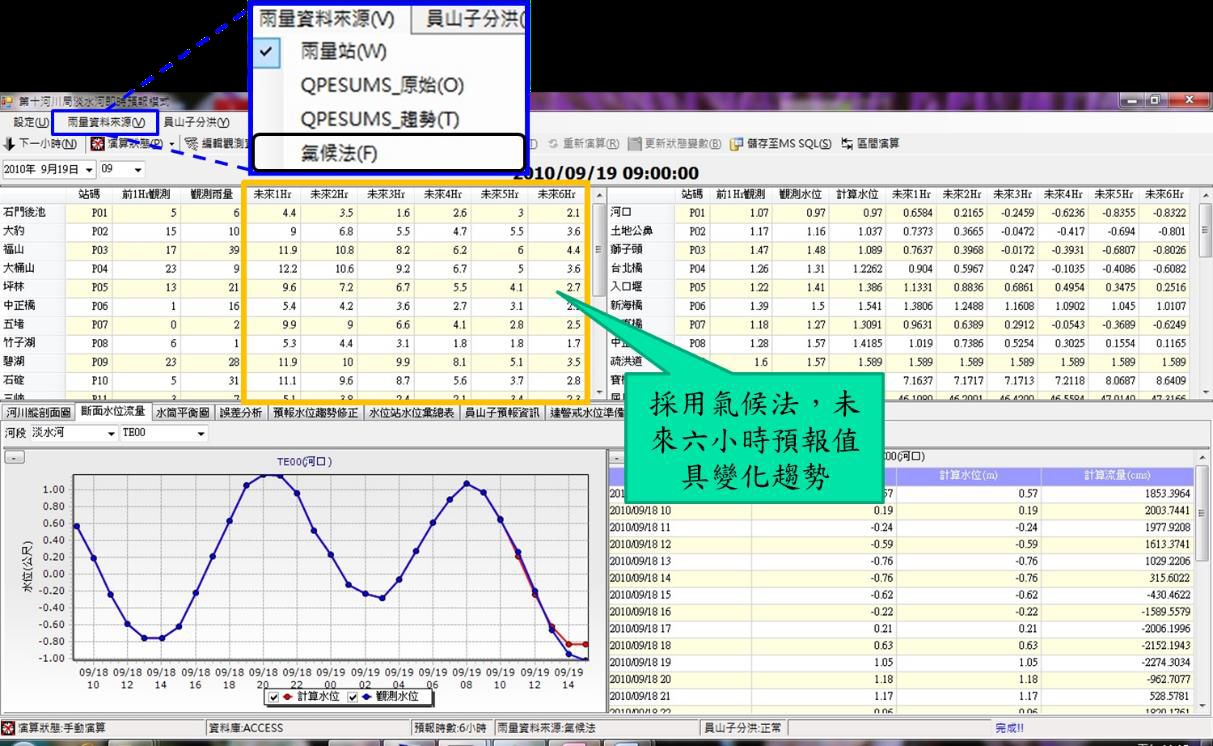
Task: Click the next-hour down-arrow icon
Action: tap(9, 144)
